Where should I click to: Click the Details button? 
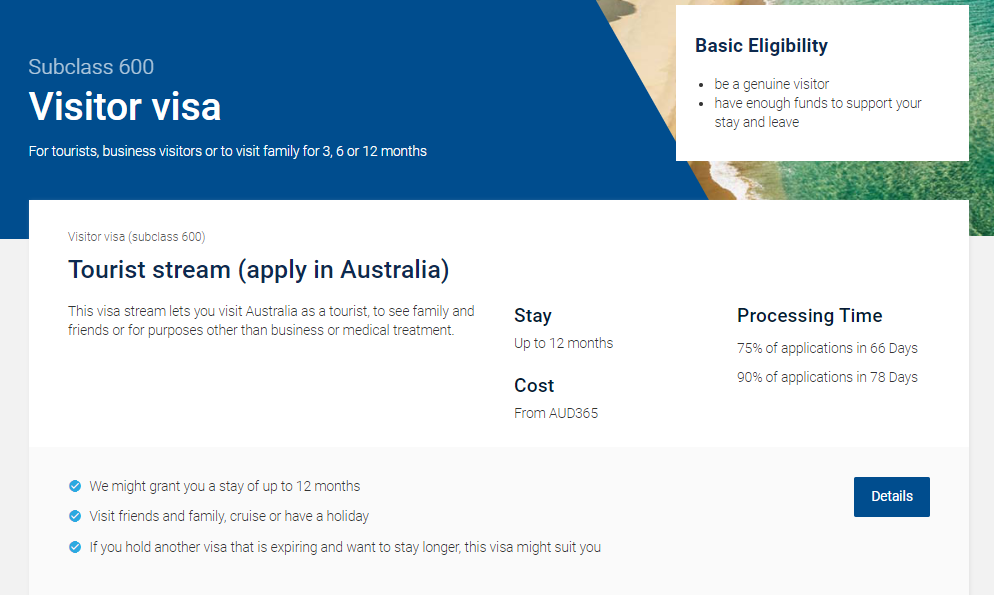point(891,497)
